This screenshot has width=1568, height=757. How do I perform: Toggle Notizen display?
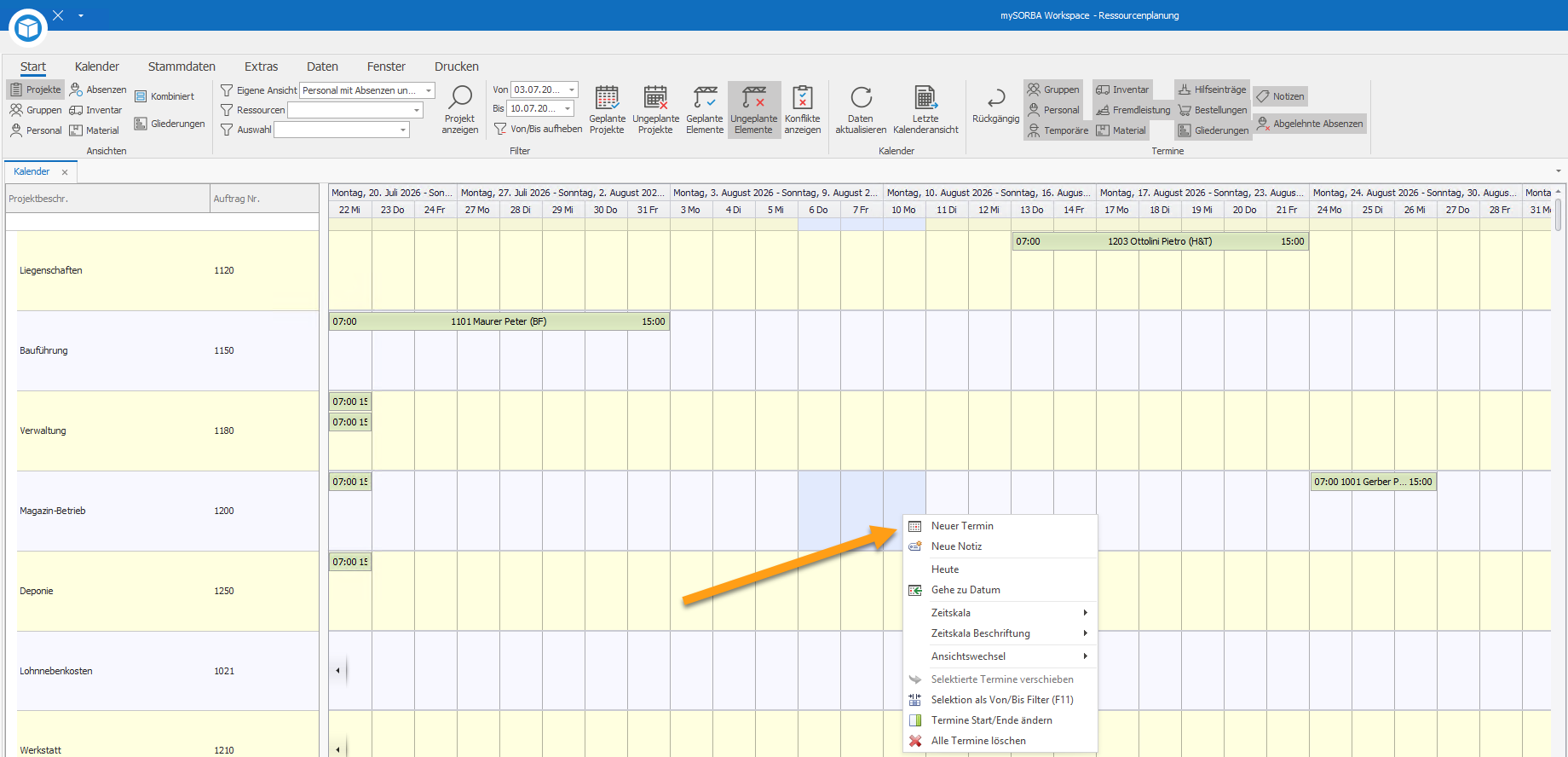pos(1280,96)
